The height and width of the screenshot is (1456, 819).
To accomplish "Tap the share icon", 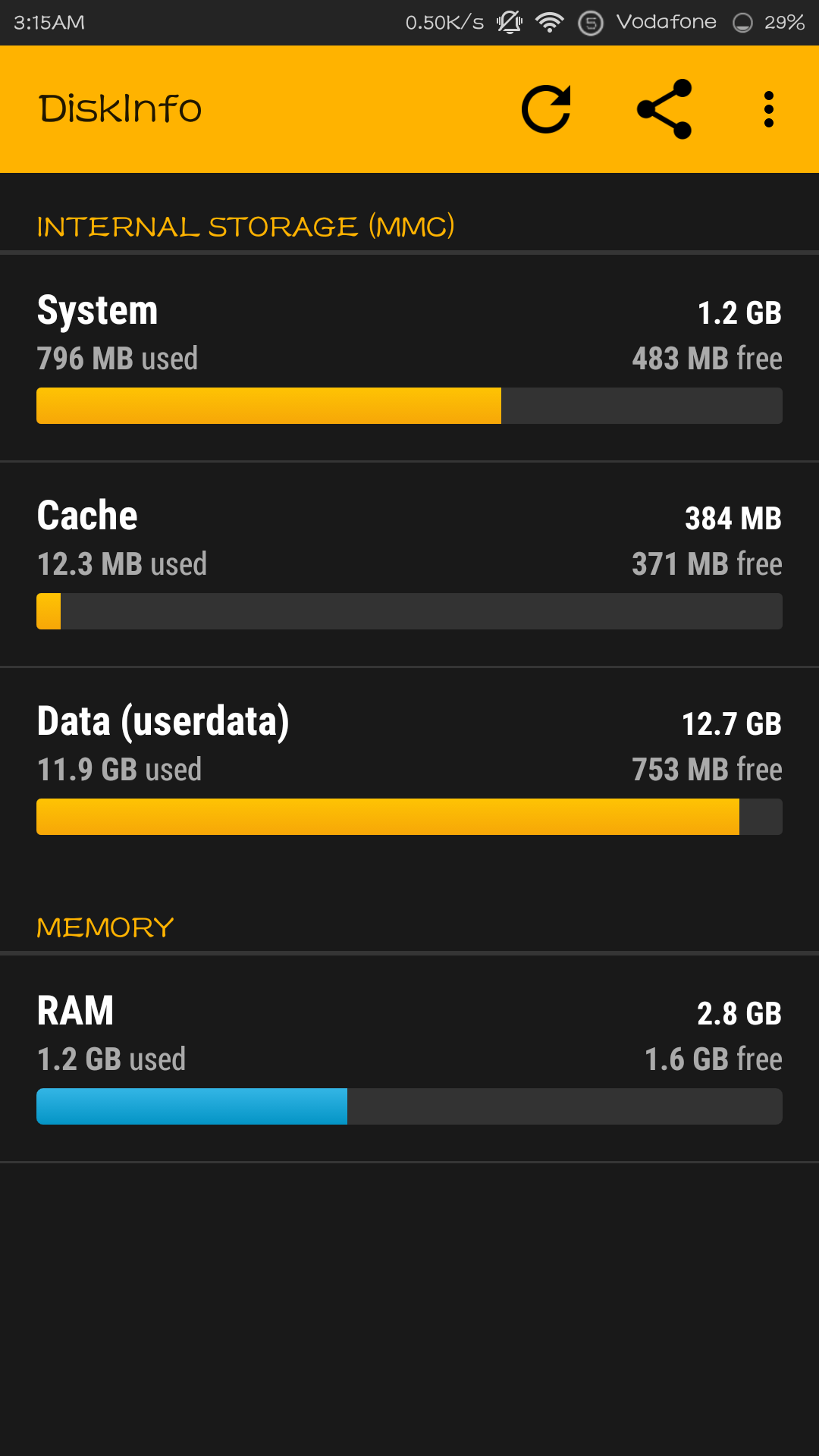I will (x=664, y=109).
